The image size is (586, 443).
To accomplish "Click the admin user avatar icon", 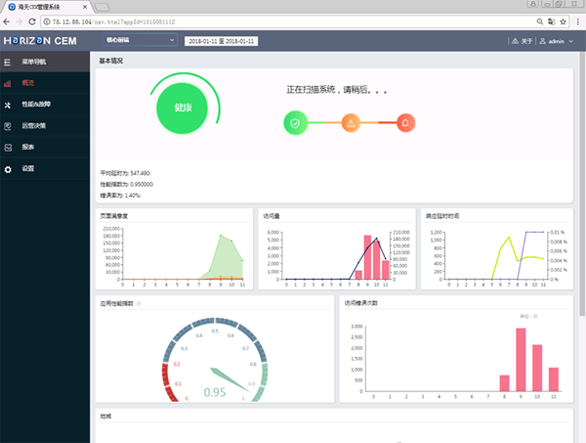I will 543,41.
